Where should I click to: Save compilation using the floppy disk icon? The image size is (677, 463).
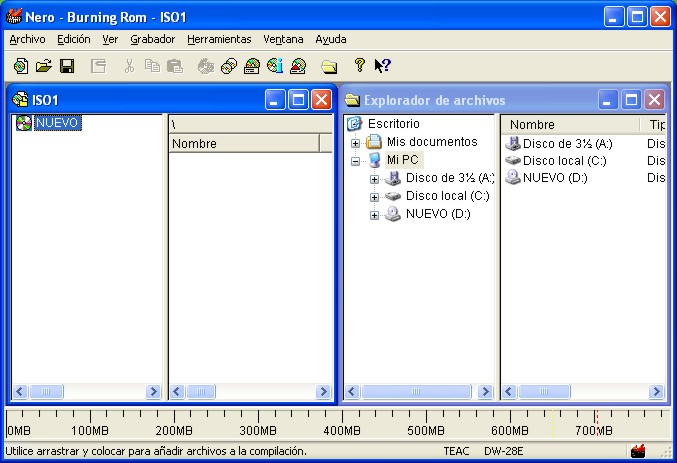tap(67, 66)
